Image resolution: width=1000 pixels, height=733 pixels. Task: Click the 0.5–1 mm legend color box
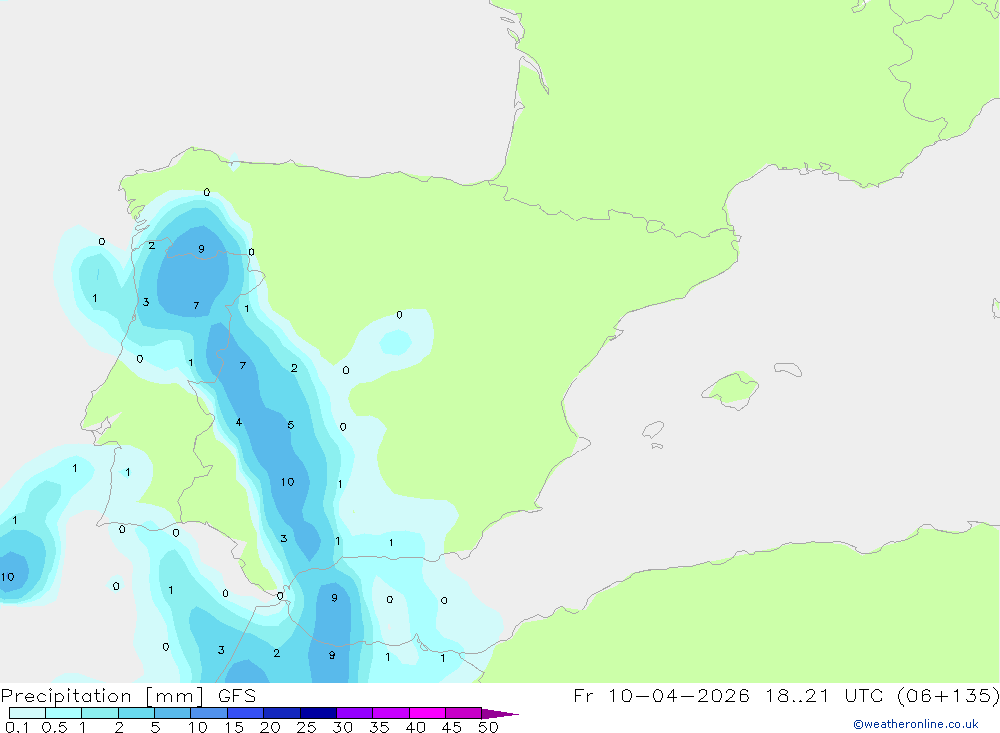(x=64, y=713)
